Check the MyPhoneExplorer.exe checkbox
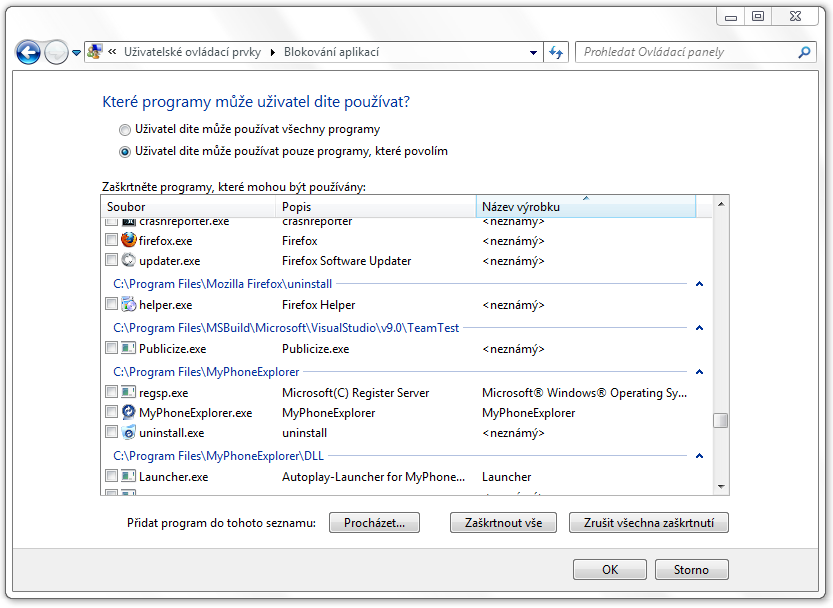833x608 pixels. 111,412
